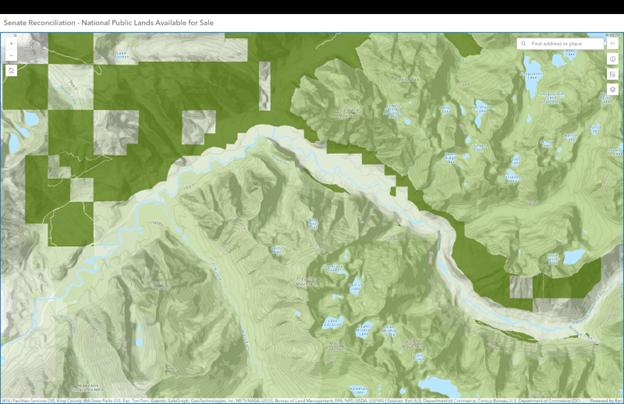Click the small blue lake at far left
The width and height of the screenshot is (624, 404).
coord(30,119)
